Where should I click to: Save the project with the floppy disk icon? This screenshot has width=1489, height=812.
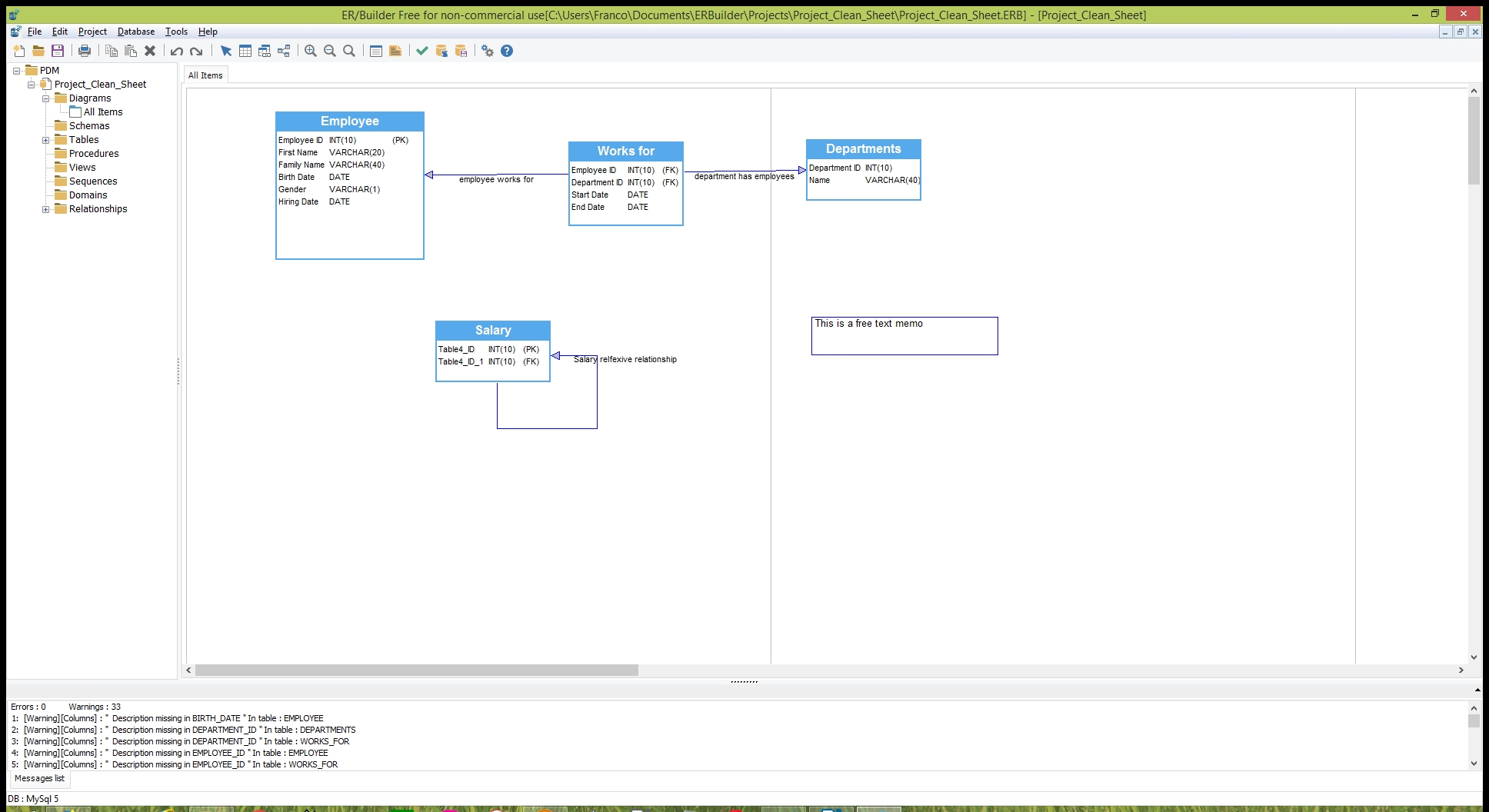58,51
